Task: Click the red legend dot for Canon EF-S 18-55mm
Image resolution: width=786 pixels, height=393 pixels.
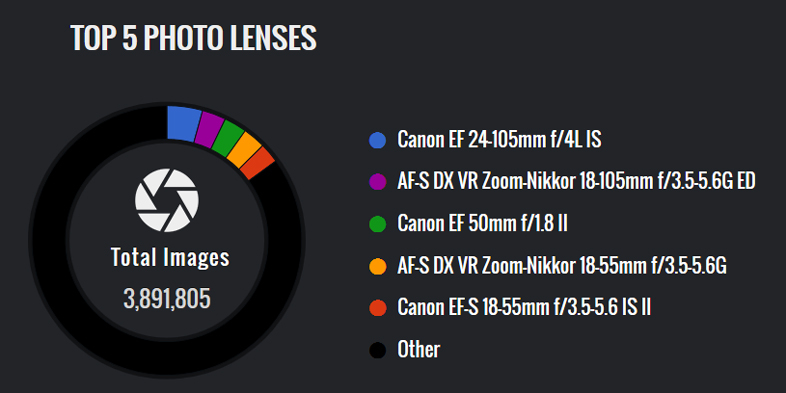Action: tap(377, 307)
